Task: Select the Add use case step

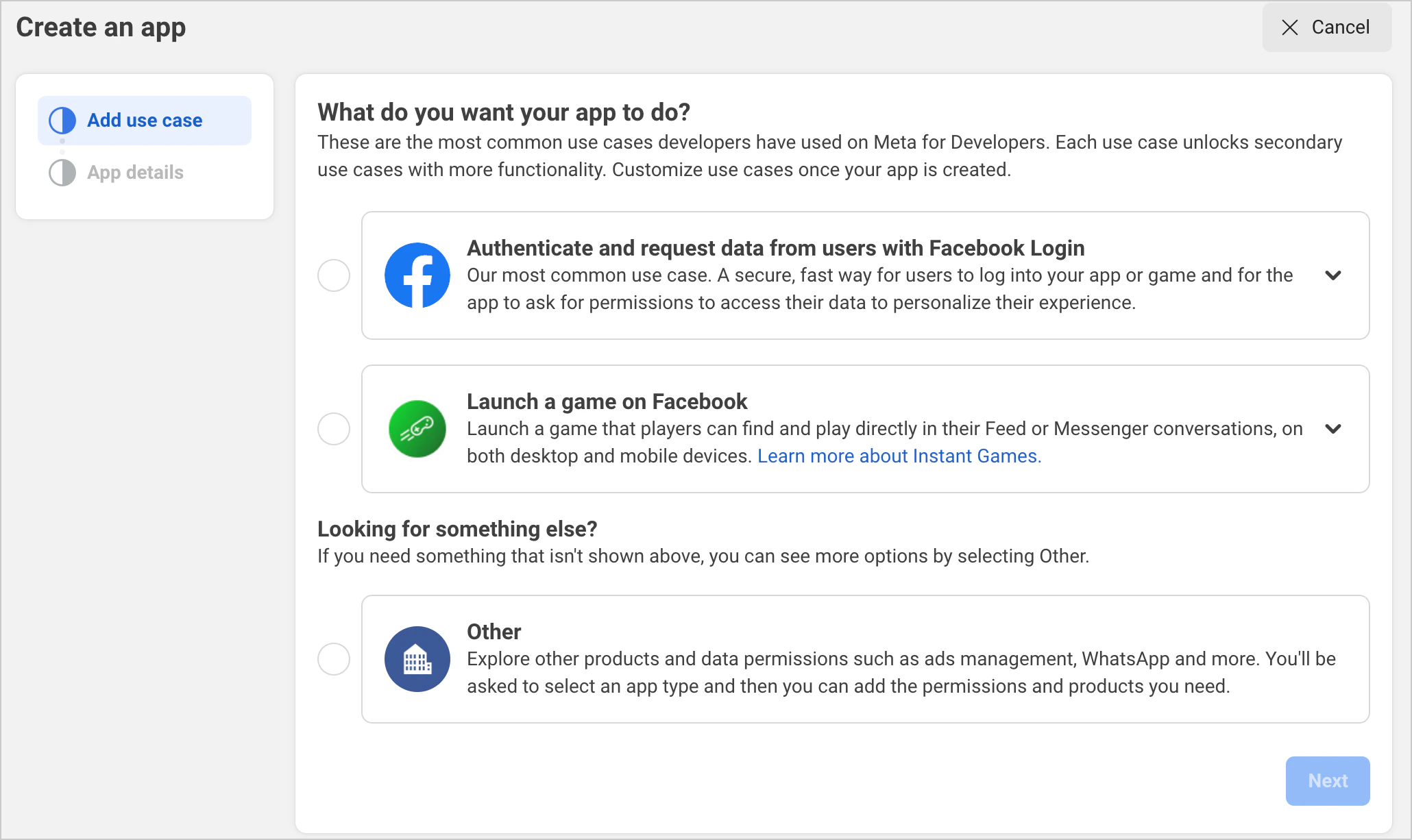Action: (x=144, y=120)
